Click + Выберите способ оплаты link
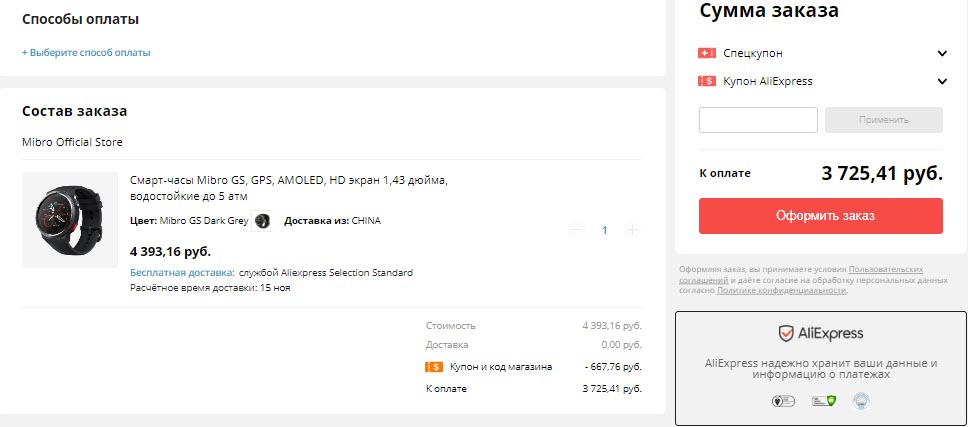The image size is (968, 427). tap(86, 52)
